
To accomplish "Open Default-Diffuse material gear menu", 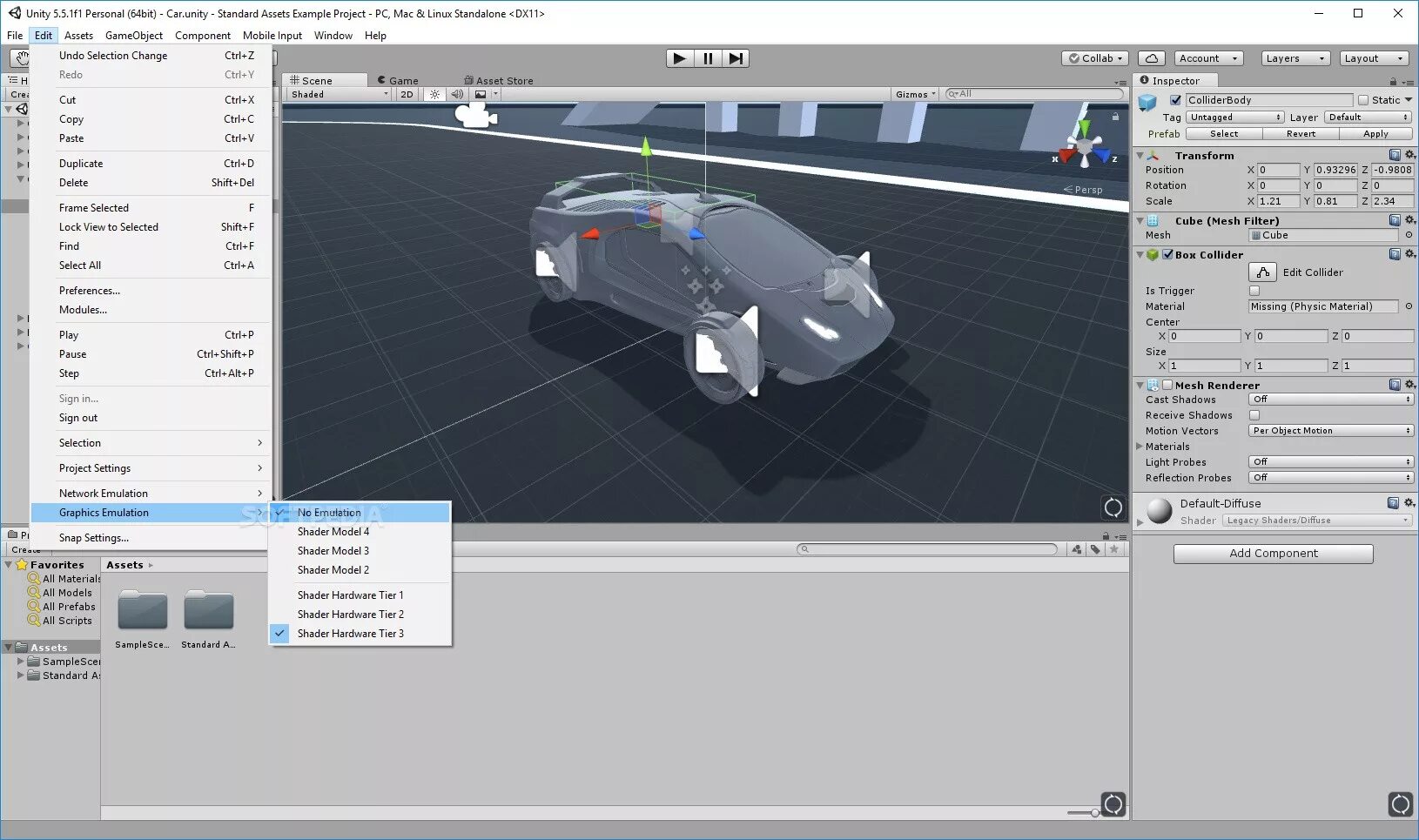I will coord(1410,503).
